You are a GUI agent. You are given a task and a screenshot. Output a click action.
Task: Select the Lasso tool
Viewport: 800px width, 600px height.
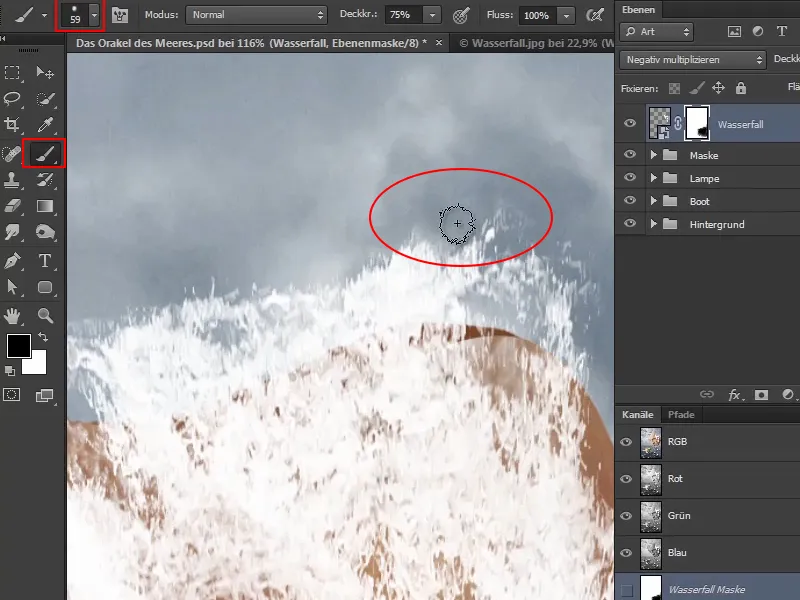[x=12, y=98]
